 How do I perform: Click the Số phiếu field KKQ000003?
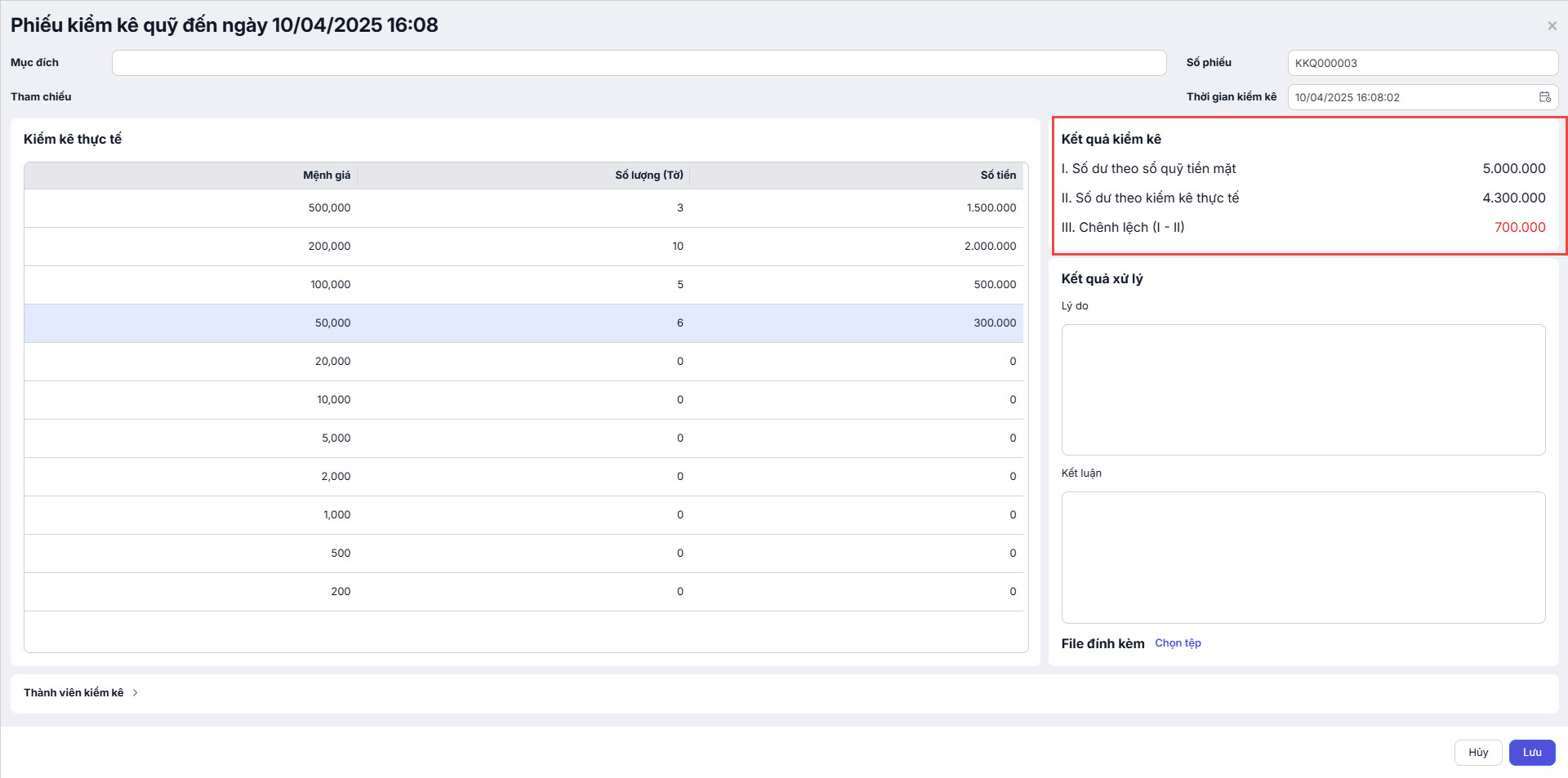[1421, 63]
